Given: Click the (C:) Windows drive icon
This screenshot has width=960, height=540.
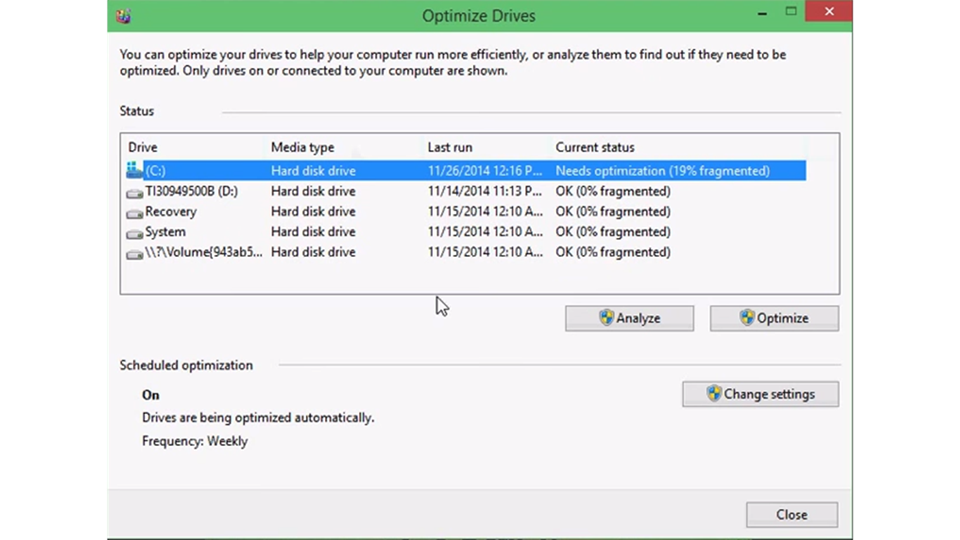Looking at the screenshot, I should click(135, 171).
